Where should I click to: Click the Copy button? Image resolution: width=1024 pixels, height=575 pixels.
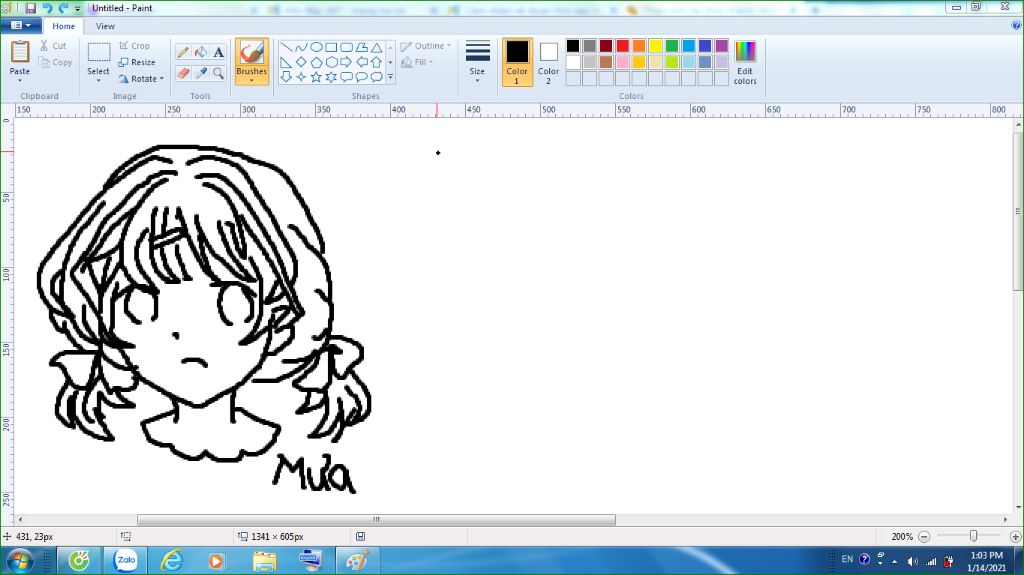[x=55, y=62]
